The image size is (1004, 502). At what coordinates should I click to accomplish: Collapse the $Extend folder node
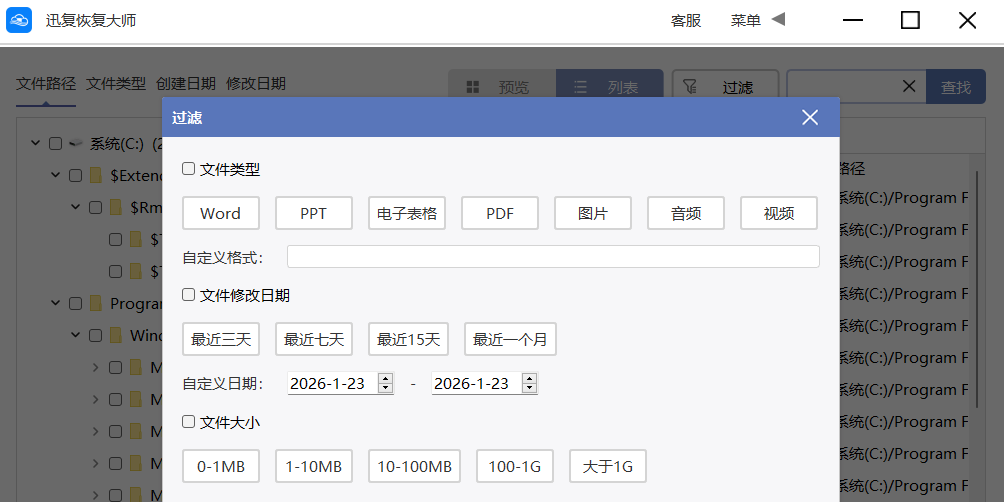tap(55, 176)
